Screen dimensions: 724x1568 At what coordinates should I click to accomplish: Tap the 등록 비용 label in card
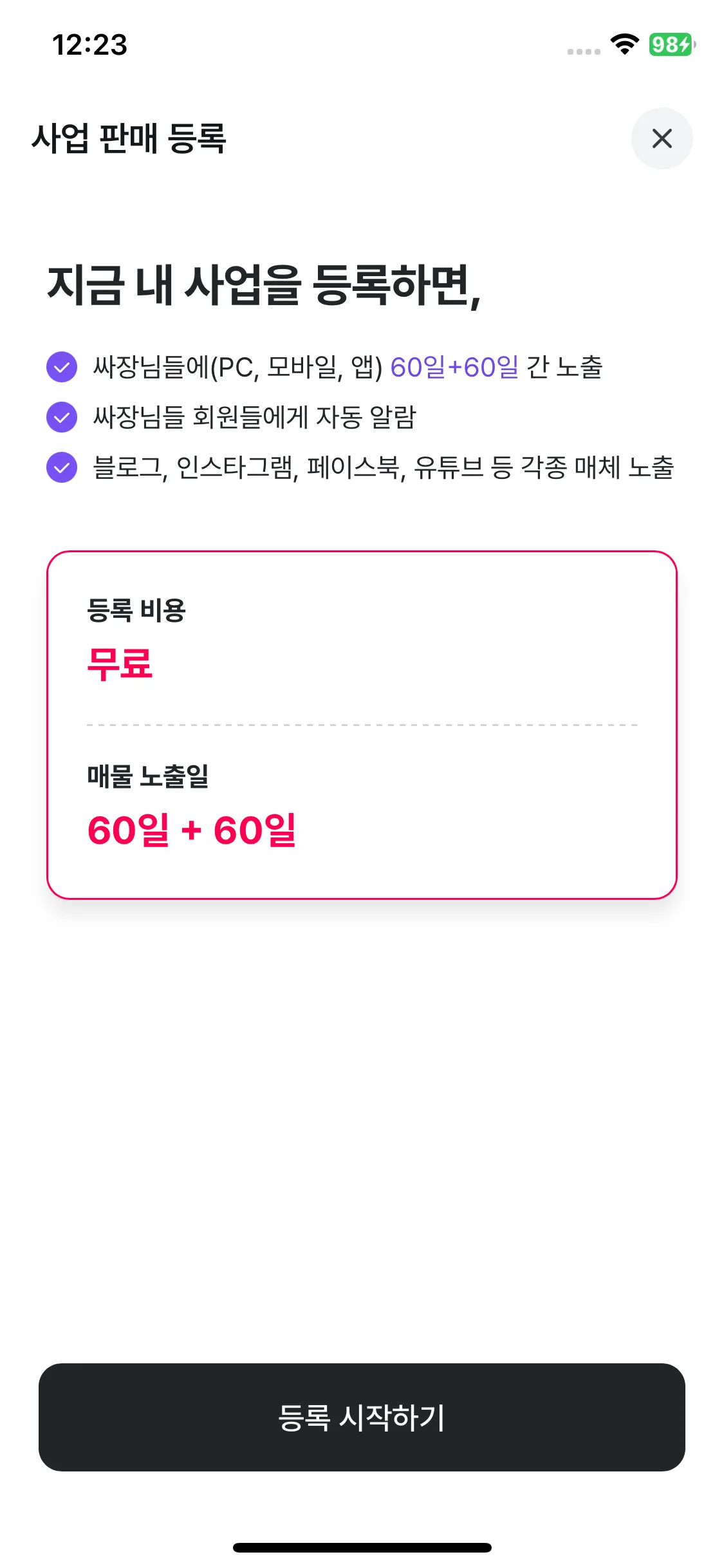point(136,610)
